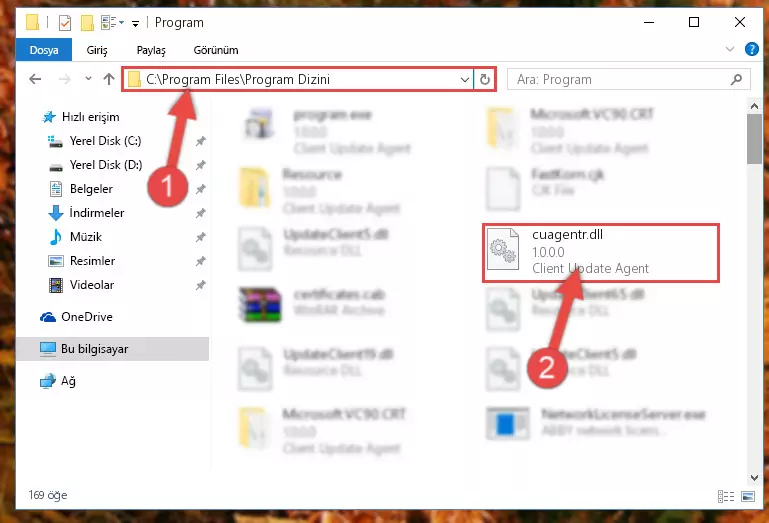Unpin İndirmeler pin icon
The height and width of the screenshot is (523, 769).
click(201, 213)
